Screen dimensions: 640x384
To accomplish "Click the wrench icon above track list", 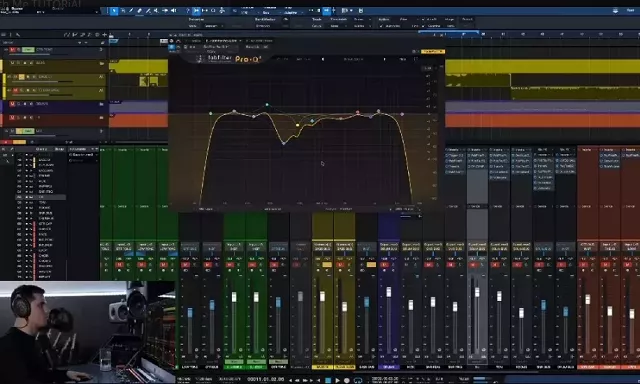I will point(18,35).
